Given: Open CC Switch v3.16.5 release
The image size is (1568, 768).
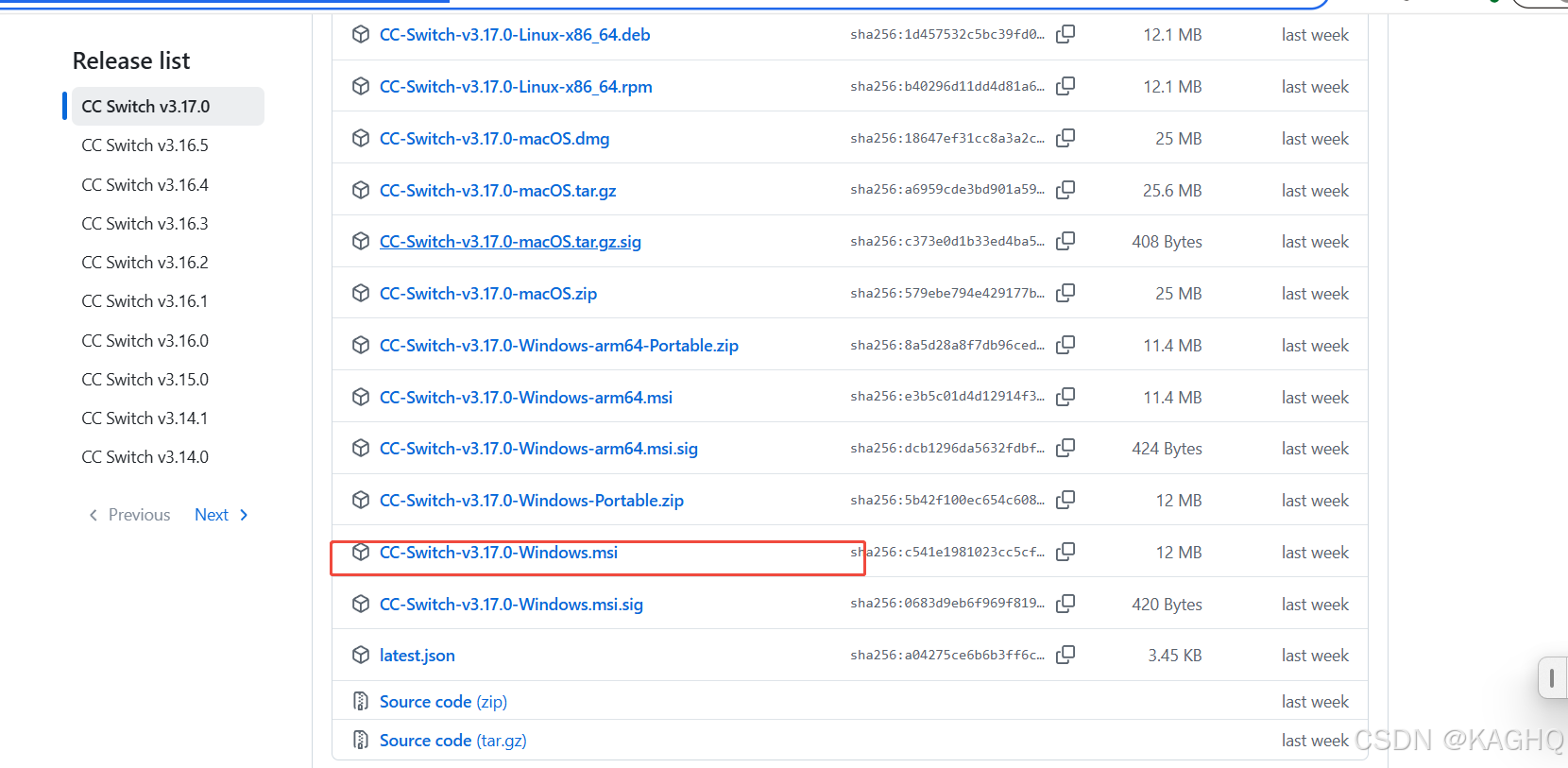Looking at the screenshot, I should click(x=145, y=145).
